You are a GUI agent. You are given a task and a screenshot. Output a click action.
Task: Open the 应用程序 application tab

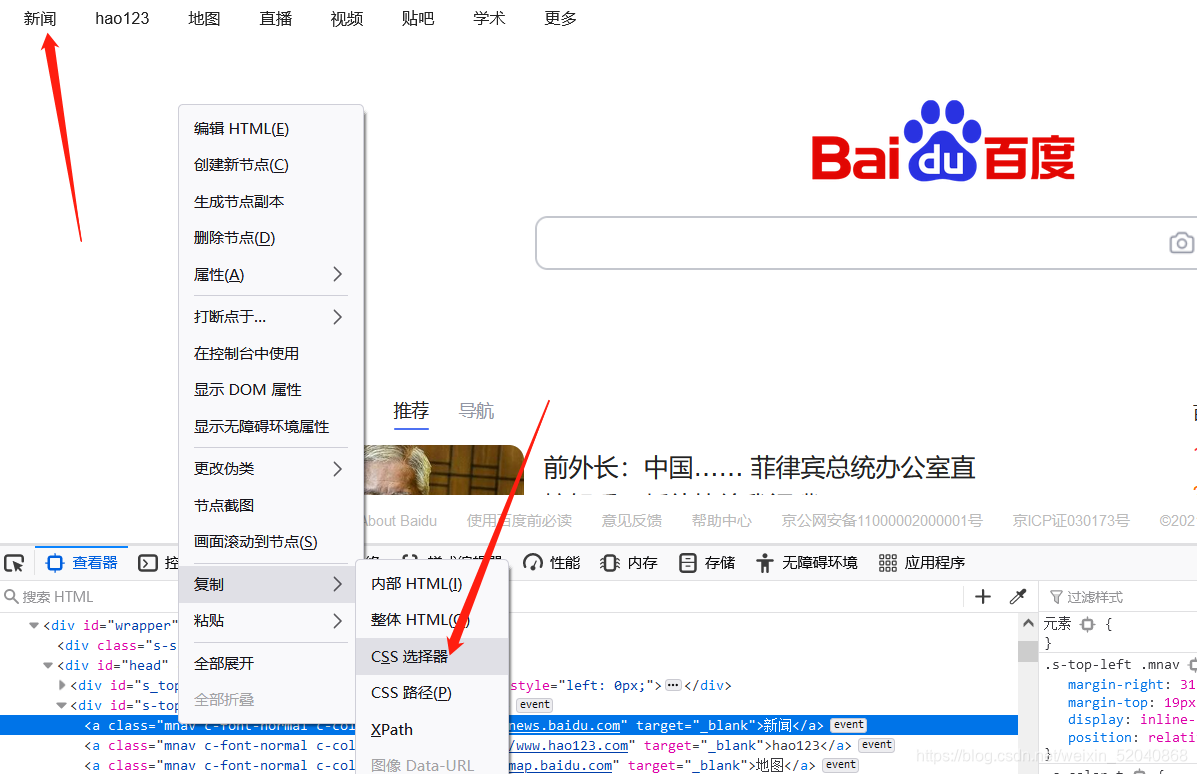(x=921, y=563)
